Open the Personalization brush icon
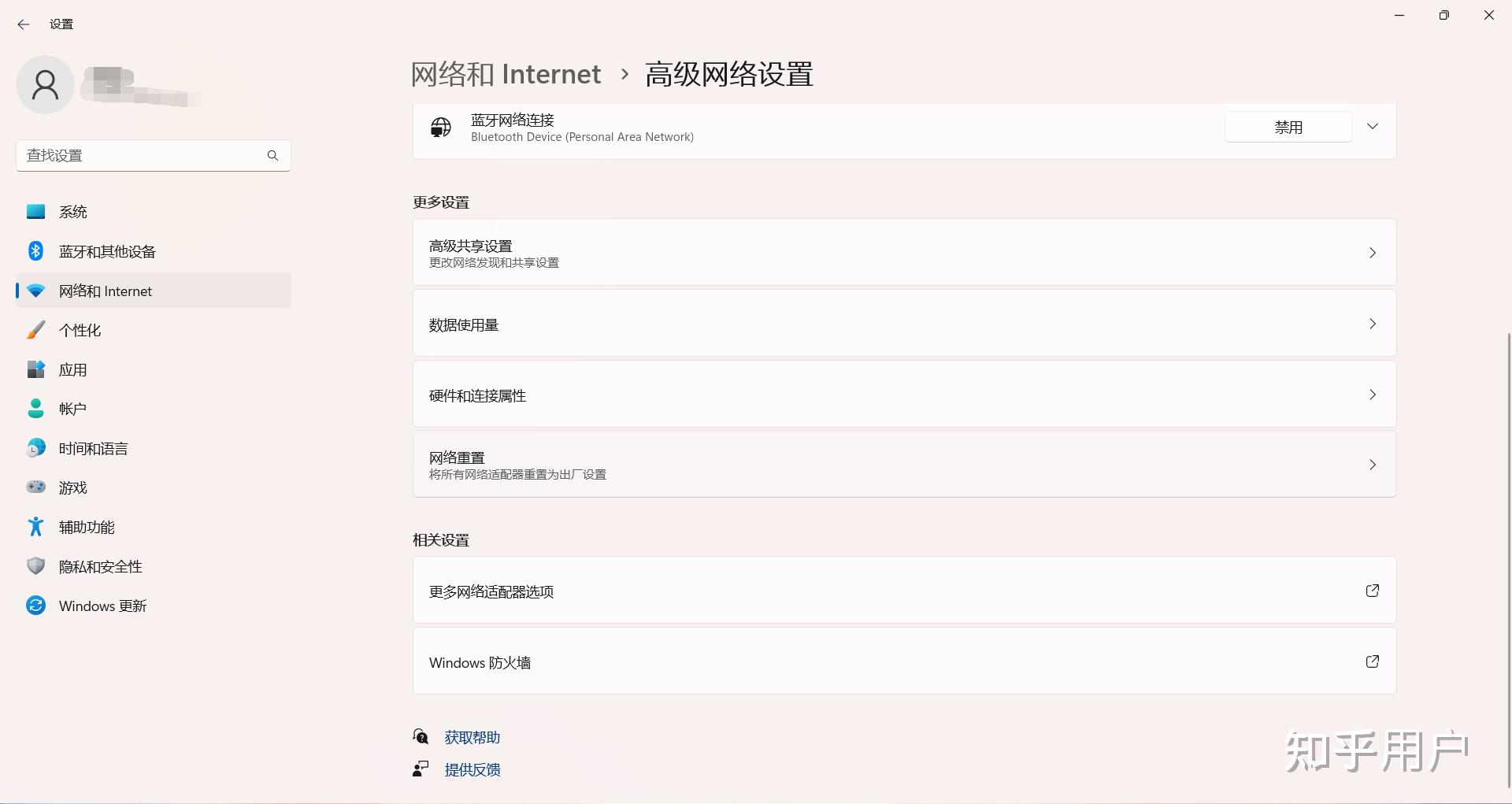 point(35,330)
